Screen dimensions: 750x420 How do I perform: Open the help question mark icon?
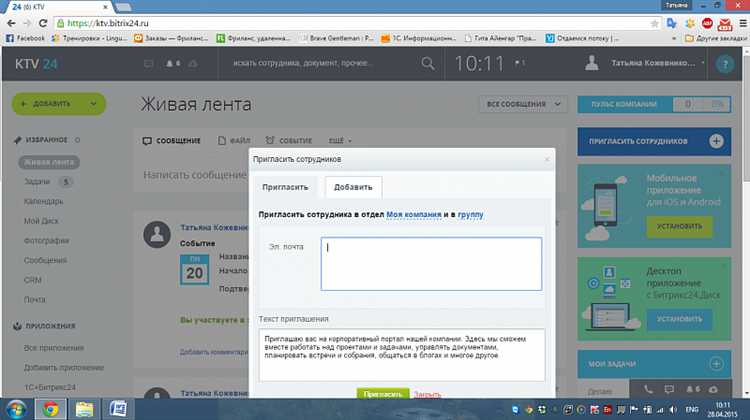[725, 64]
